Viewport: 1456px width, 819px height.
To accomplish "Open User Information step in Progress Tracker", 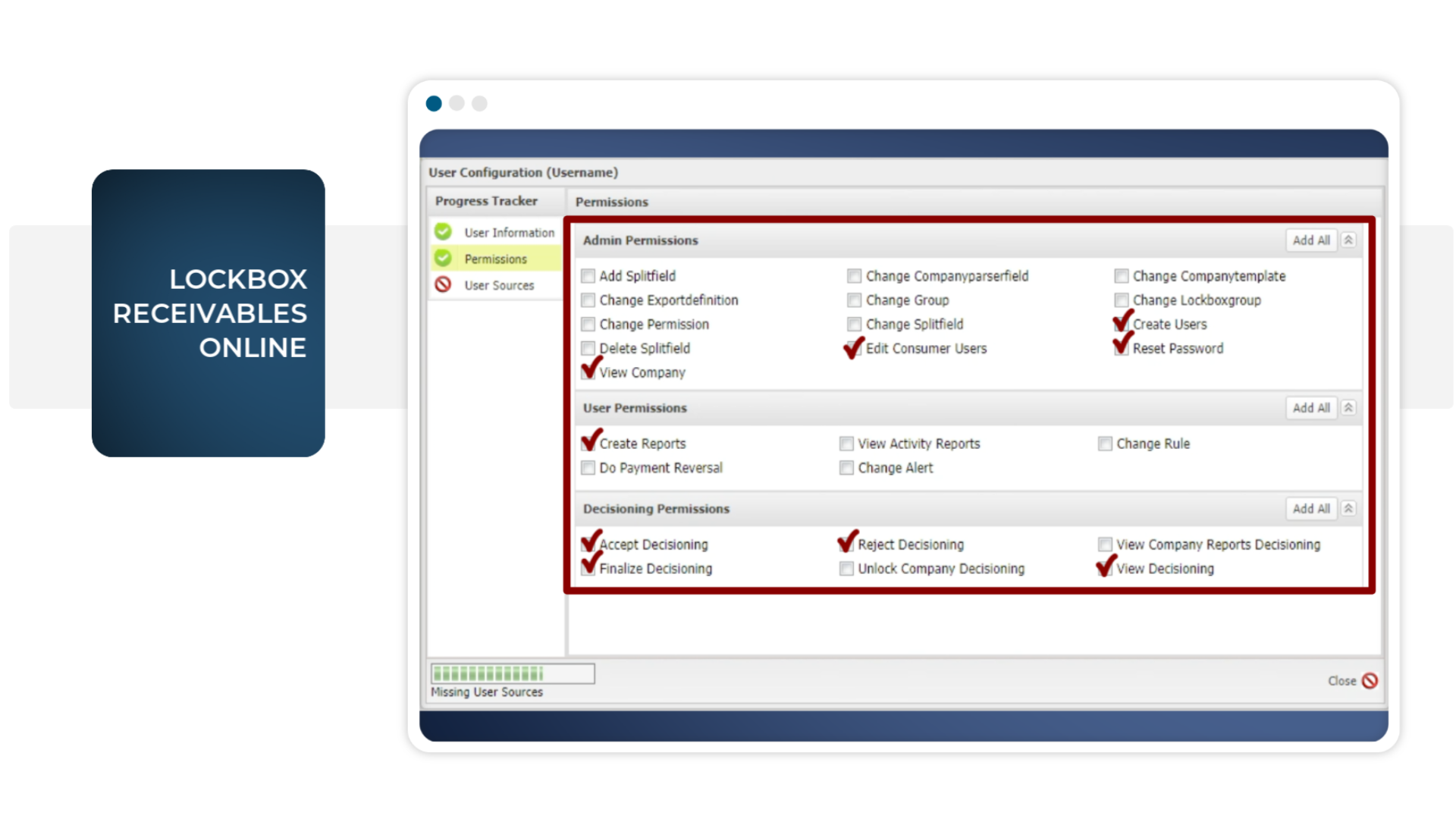I will pos(496,232).
